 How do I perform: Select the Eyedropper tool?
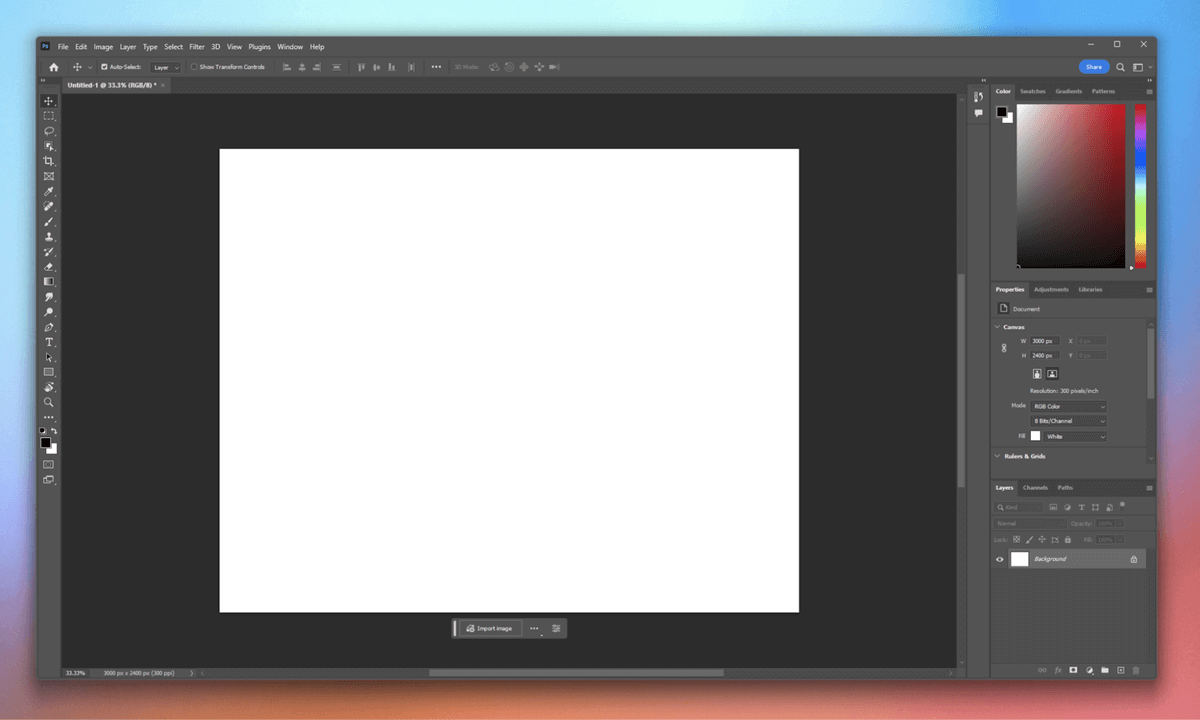[x=48, y=191]
